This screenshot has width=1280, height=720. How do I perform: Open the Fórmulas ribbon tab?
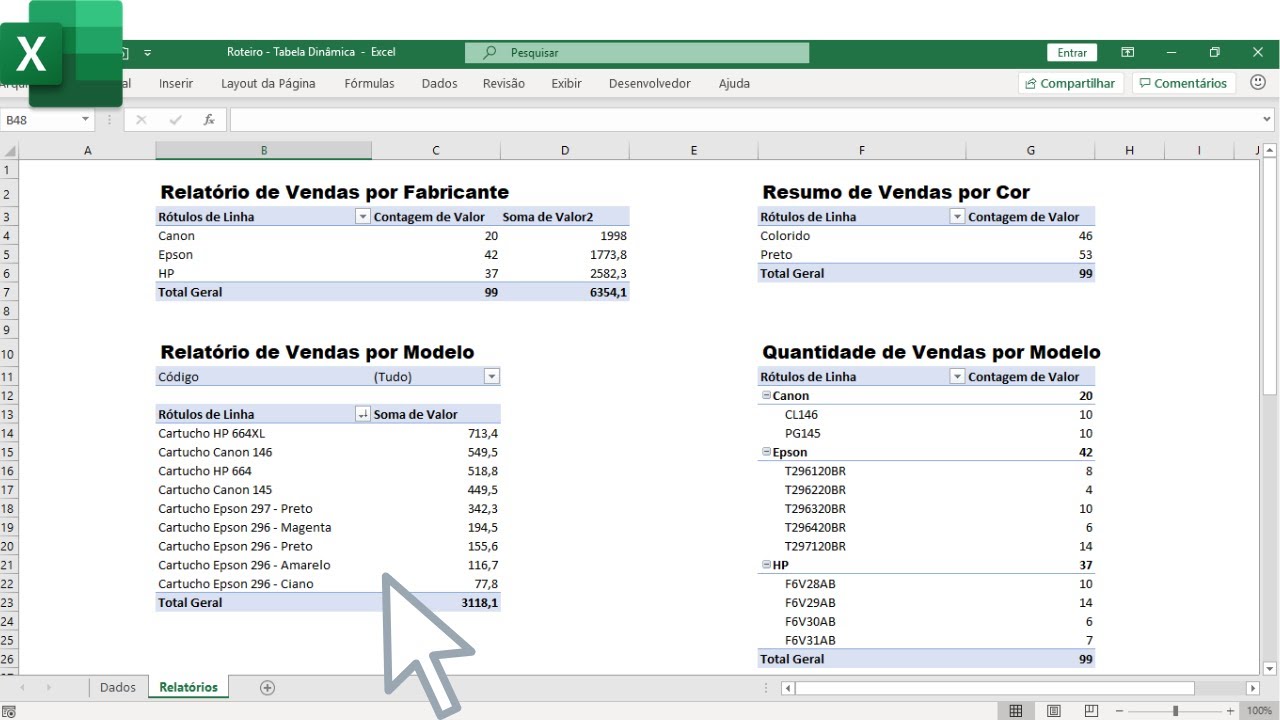(x=369, y=83)
